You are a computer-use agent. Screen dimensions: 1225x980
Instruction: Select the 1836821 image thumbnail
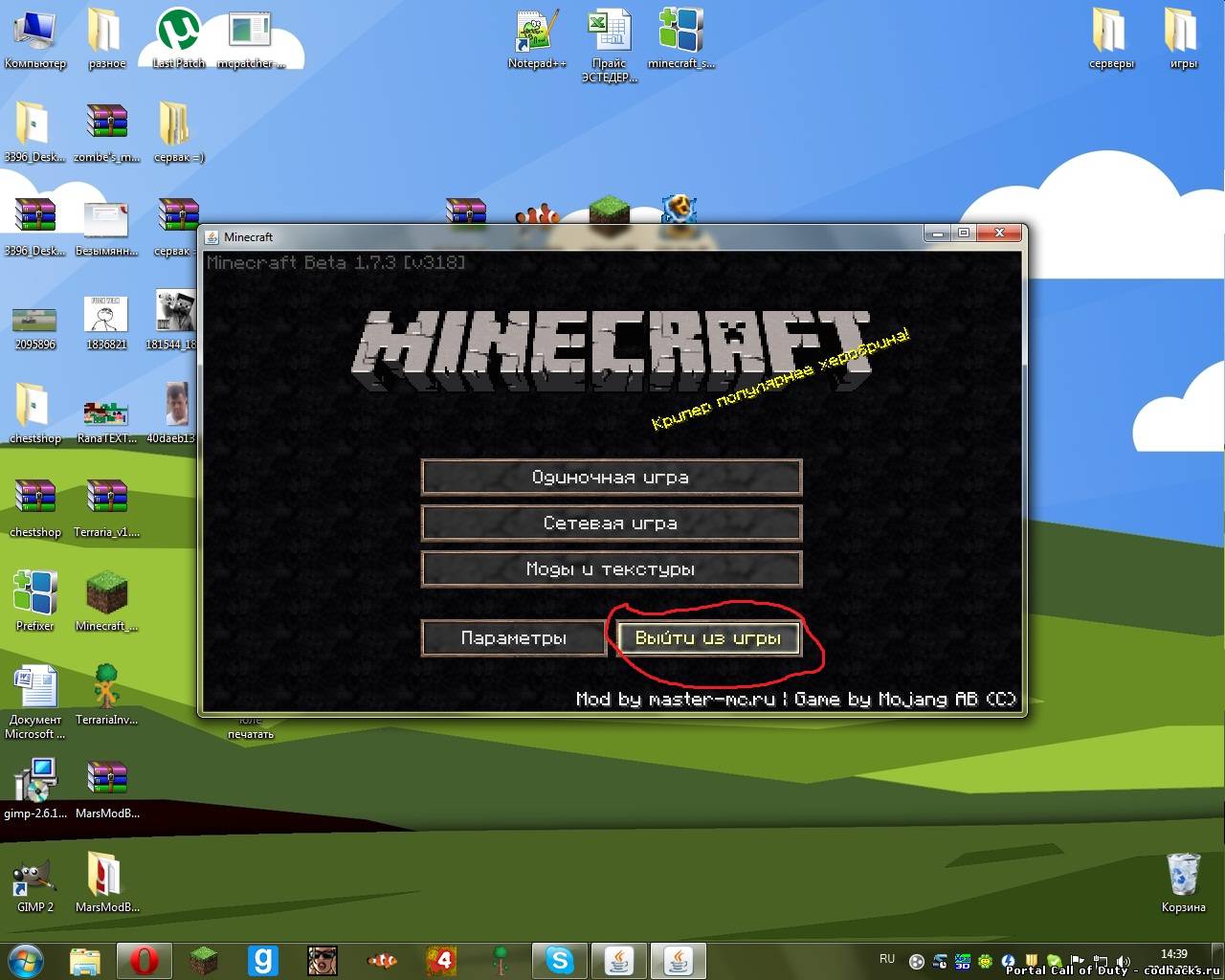[x=107, y=322]
